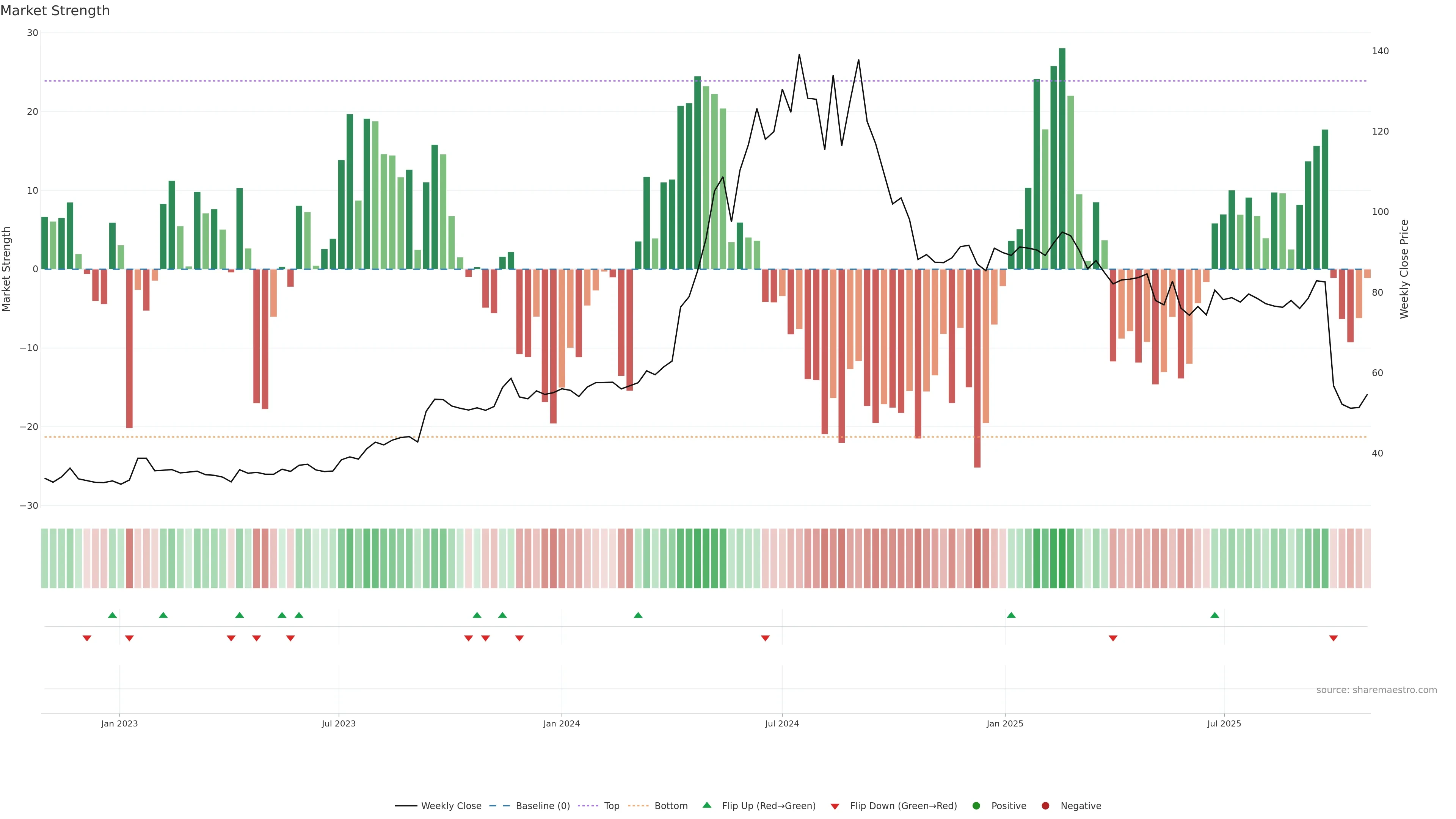The width and height of the screenshot is (1456, 819).
Task: Click flip-up marker before Jul 2025
Action: tap(1214, 615)
